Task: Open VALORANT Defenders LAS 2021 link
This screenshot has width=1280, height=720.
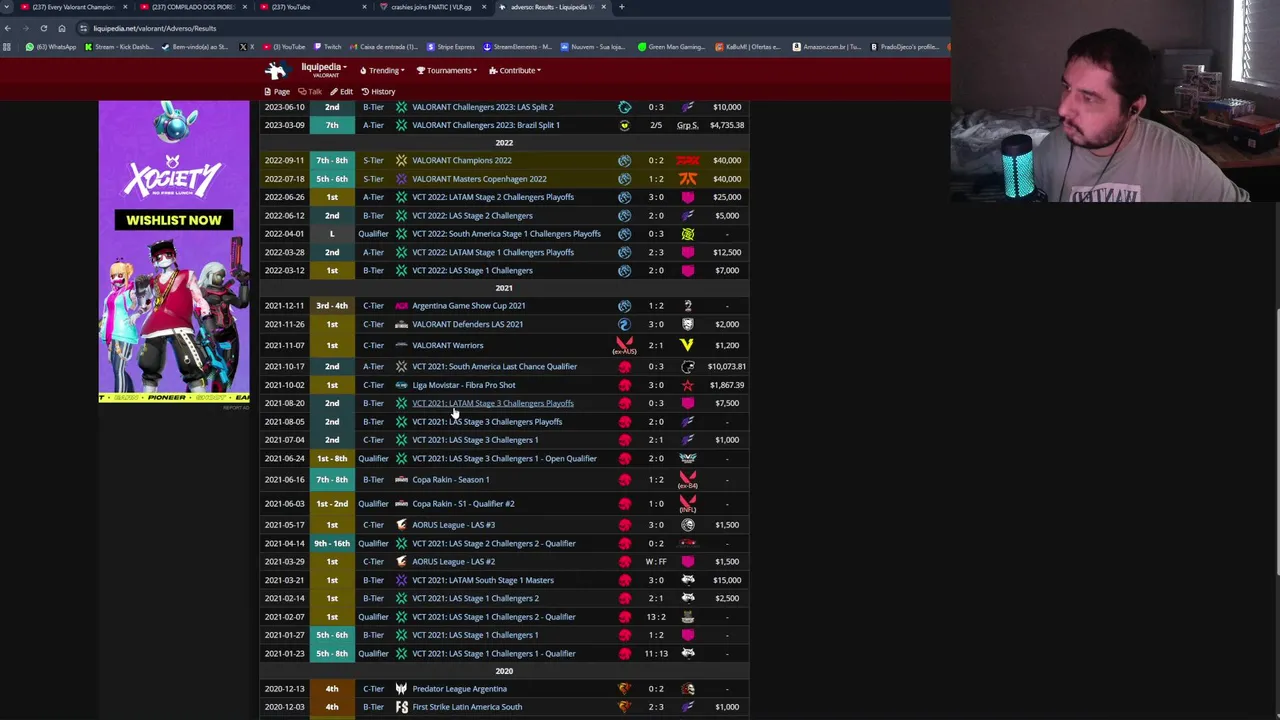Action: [467, 324]
